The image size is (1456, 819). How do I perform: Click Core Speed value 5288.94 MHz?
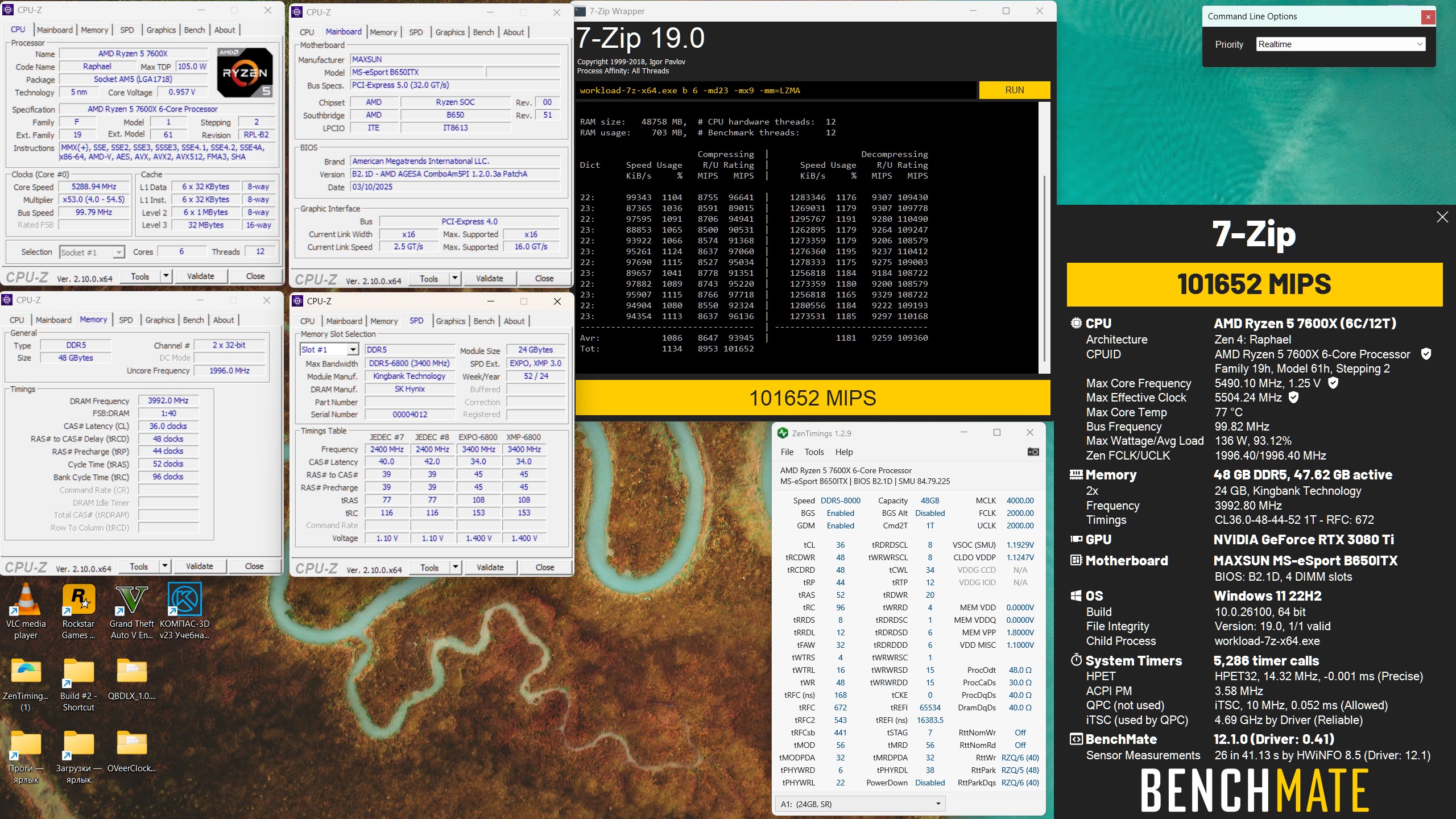pyautogui.click(x=94, y=187)
